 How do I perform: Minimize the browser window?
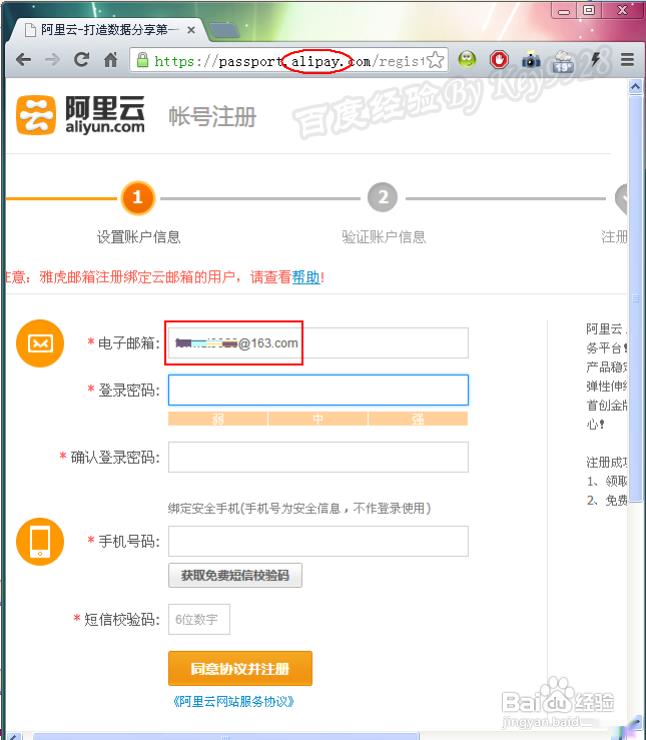point(564,11)
